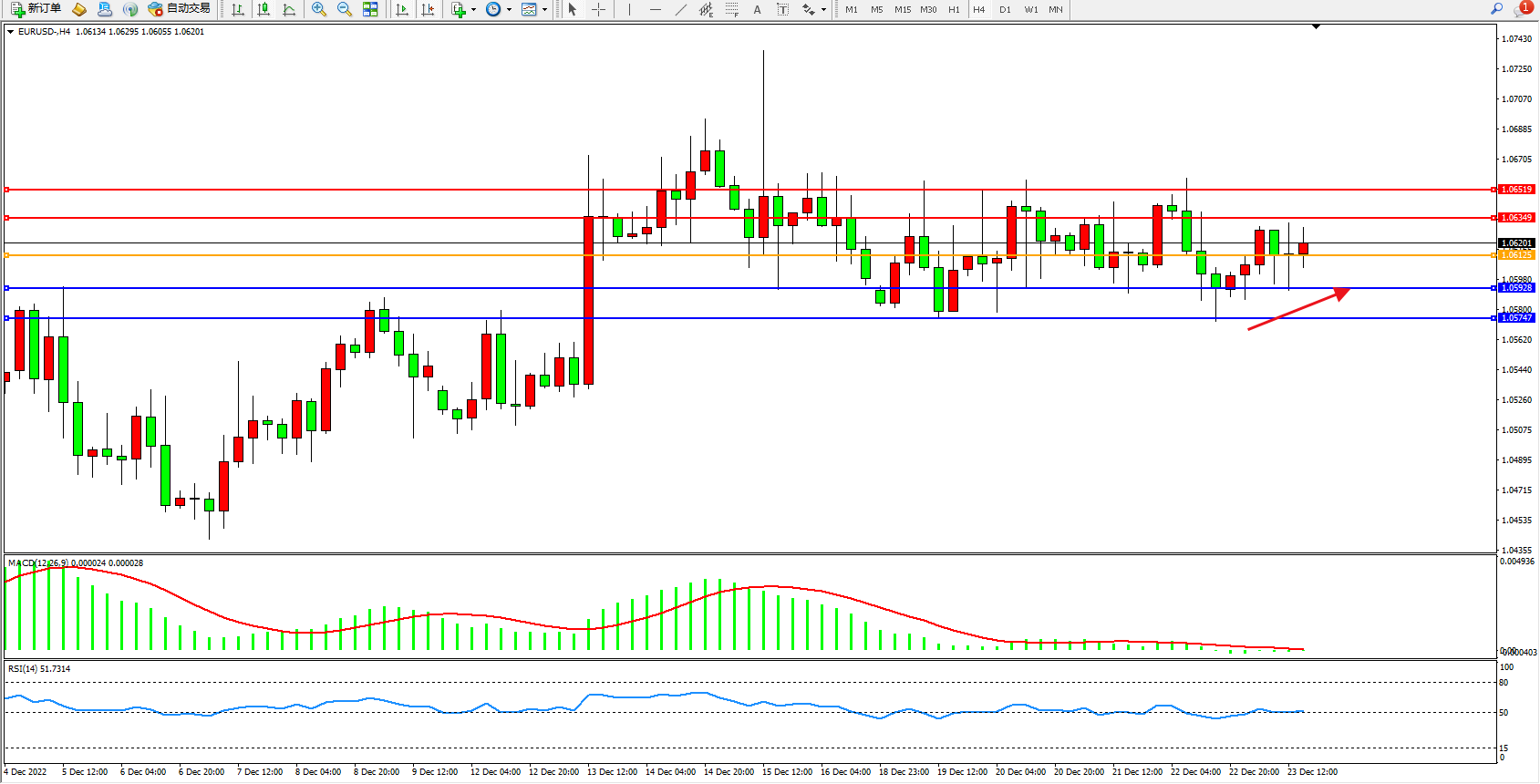Open the search magnifier icon
This screenshot has width=1540, height=784.
1496,9
